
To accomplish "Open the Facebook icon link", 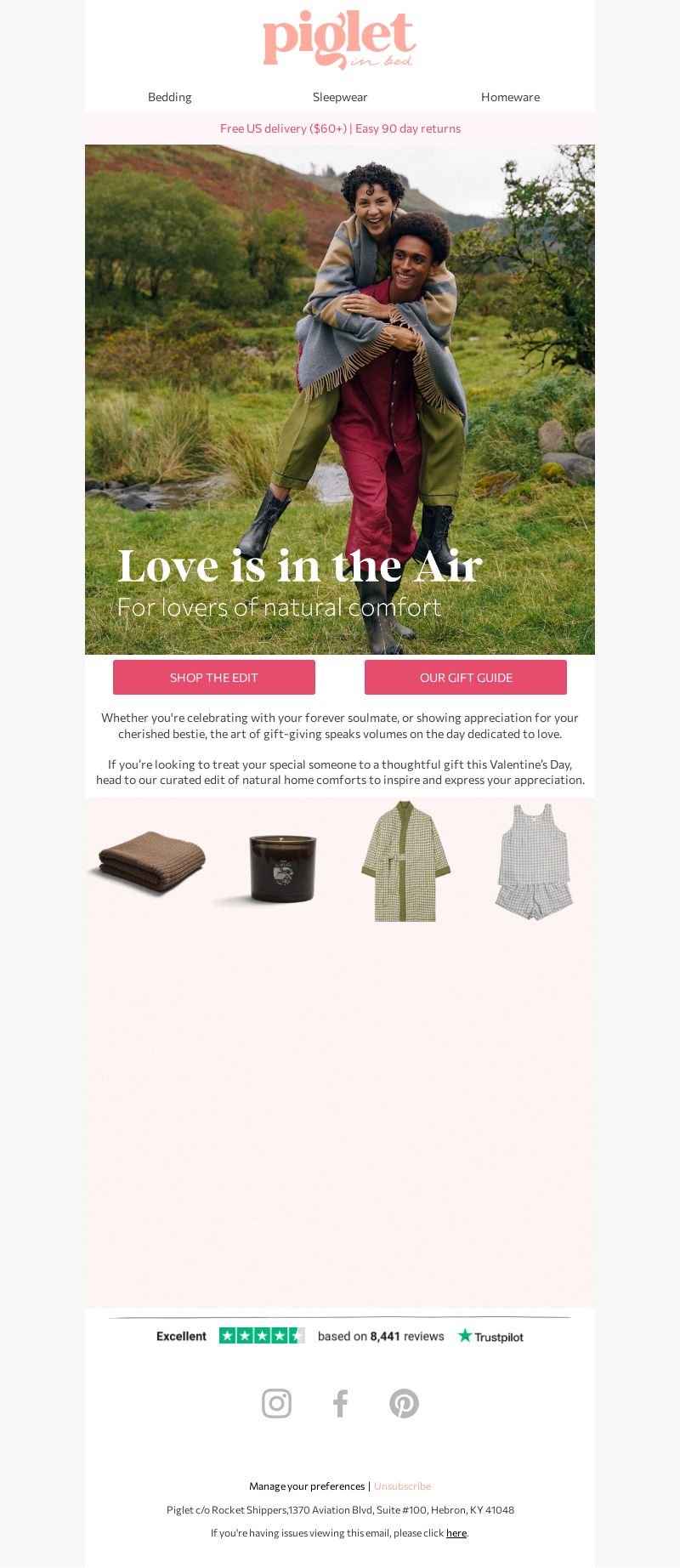I will [x=340, y=1404].
